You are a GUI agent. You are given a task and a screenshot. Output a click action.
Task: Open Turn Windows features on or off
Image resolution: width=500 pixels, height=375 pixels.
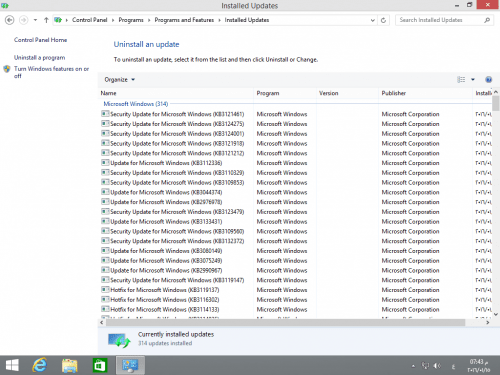point(51,72)
